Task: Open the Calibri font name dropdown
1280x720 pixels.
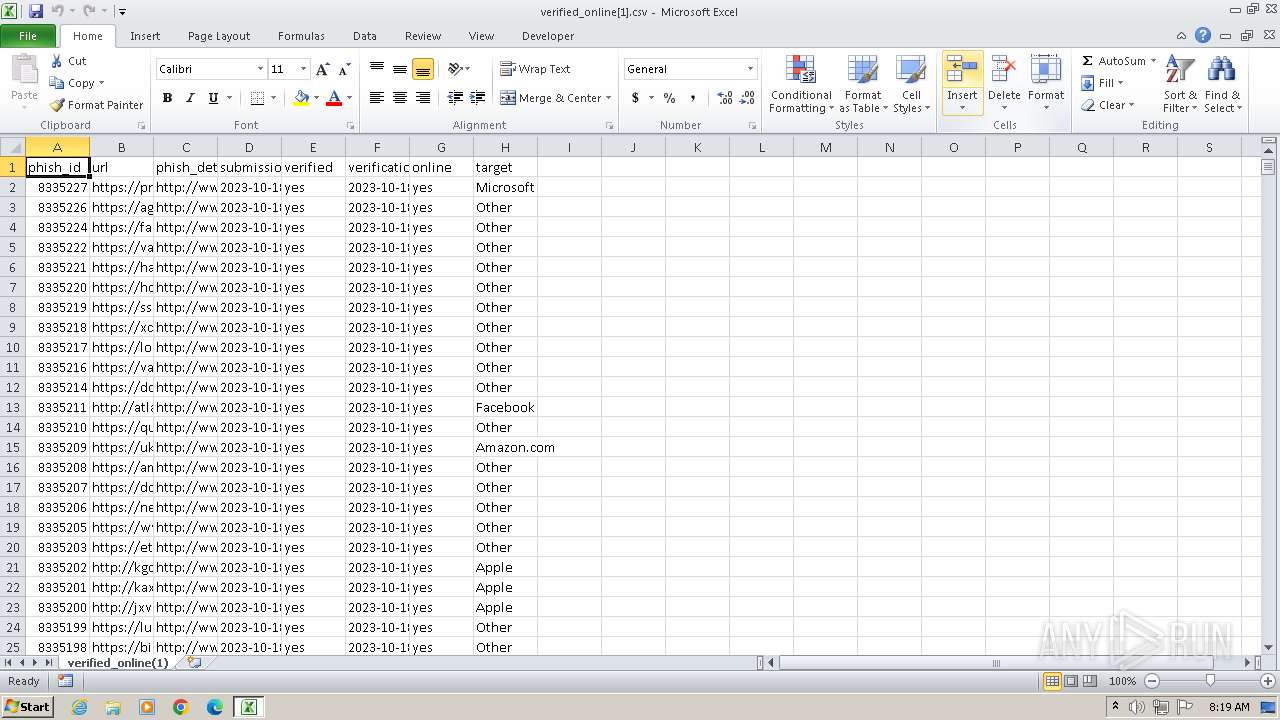Action: (x=260, y=69)
